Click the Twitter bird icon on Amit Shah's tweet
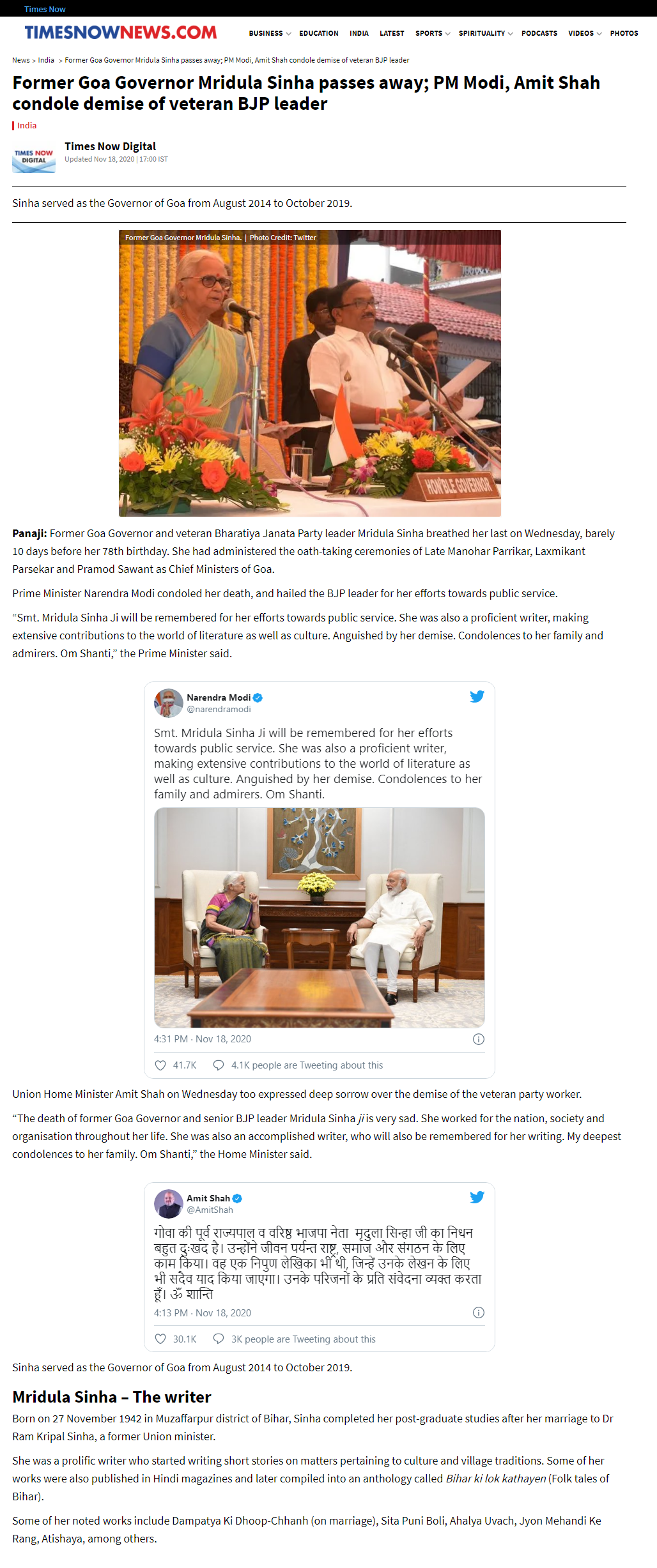The image size is (657, 1568). coord(477,1197)
